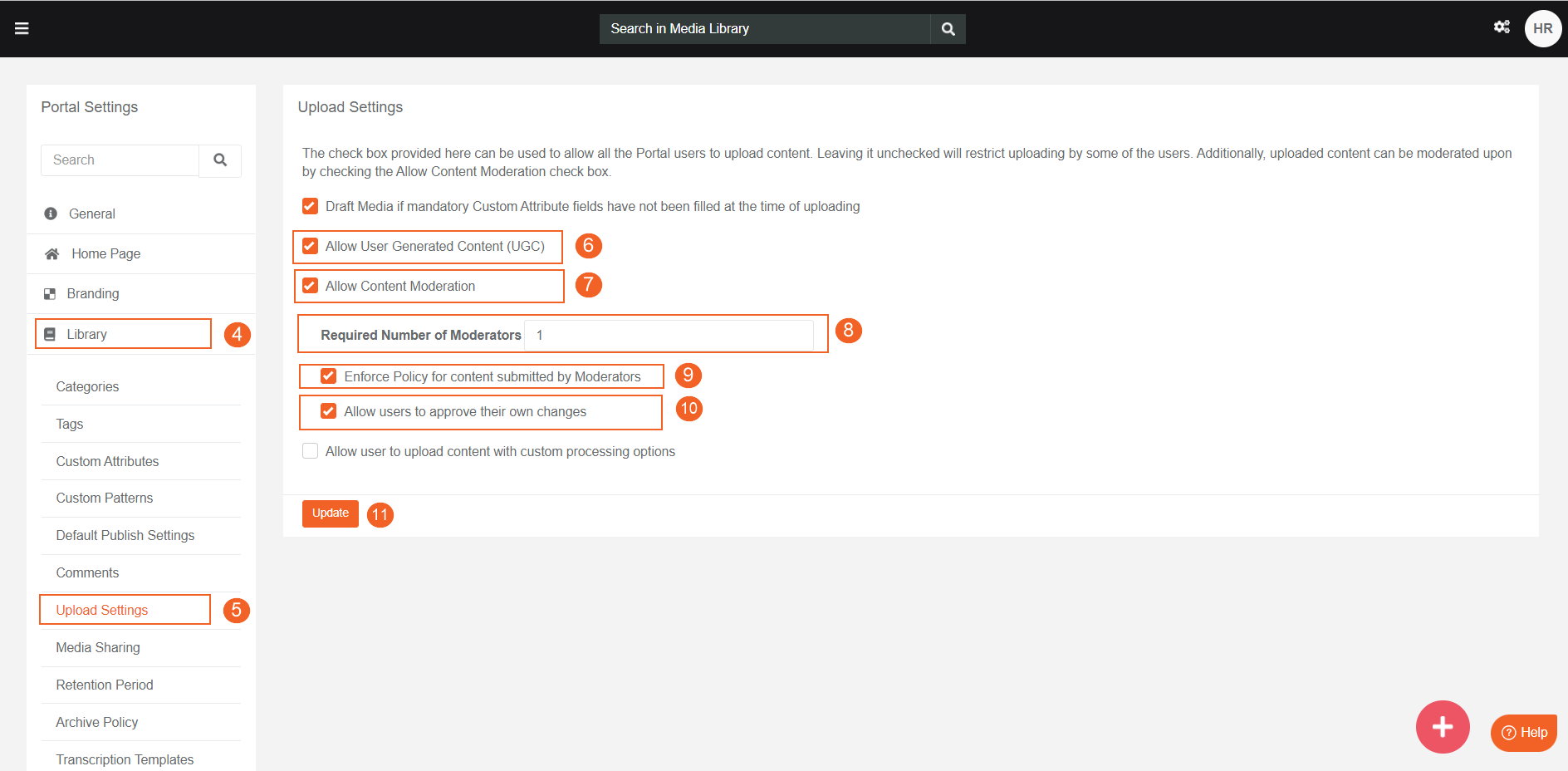Click the Portal Settings search magnifier button
The width and height of the screenshot is (1568, 771).
220,160
